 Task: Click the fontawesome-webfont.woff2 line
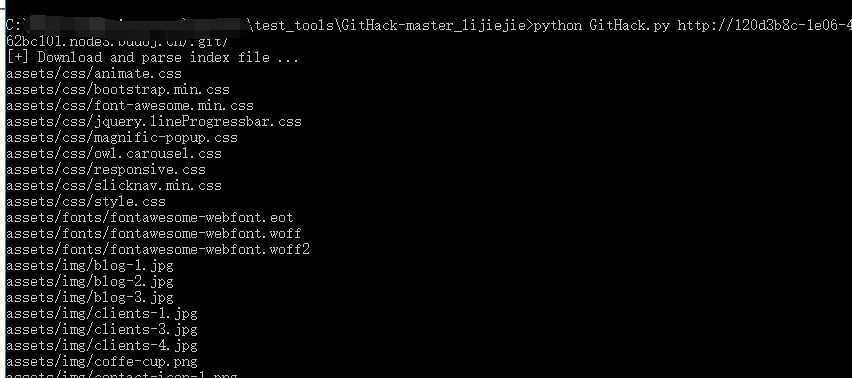point(158,249)
